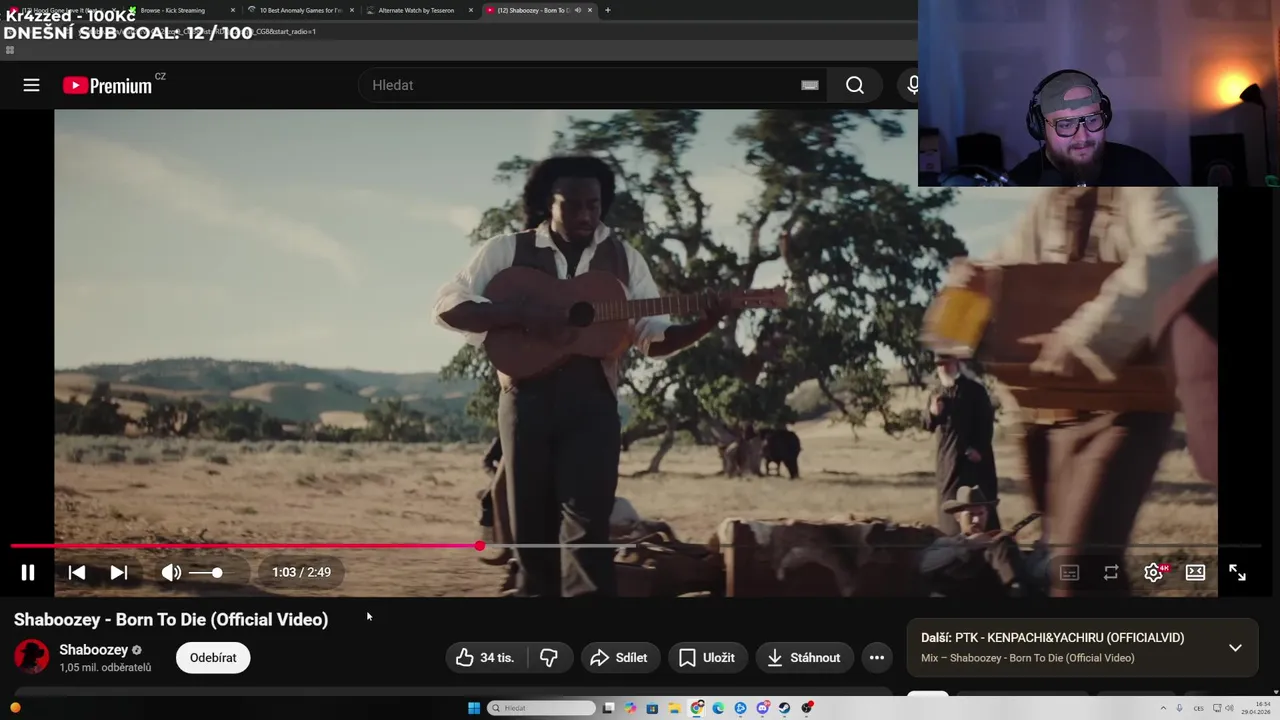This screenshot has width=1280, height=720.
Task: Click the taskbar Hledat search box
Action: (541, 708)
